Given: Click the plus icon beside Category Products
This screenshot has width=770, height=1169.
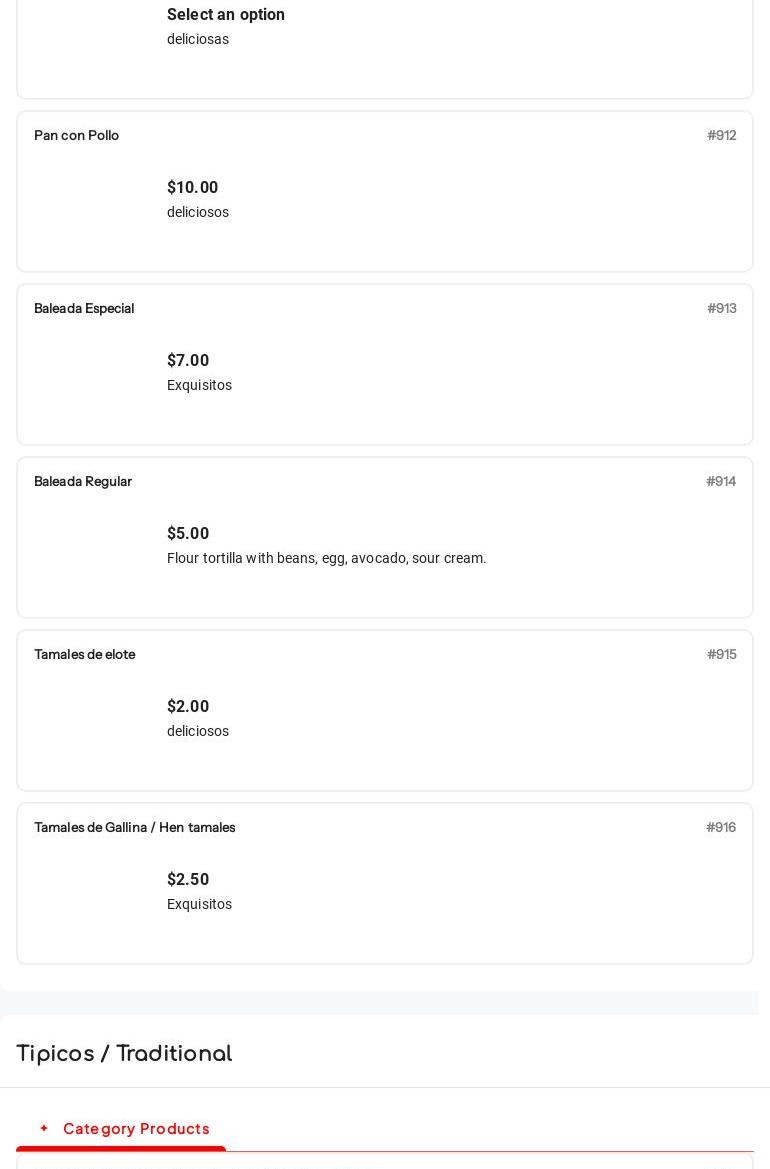Looking at the screenshot, I should coord(44,1128).
